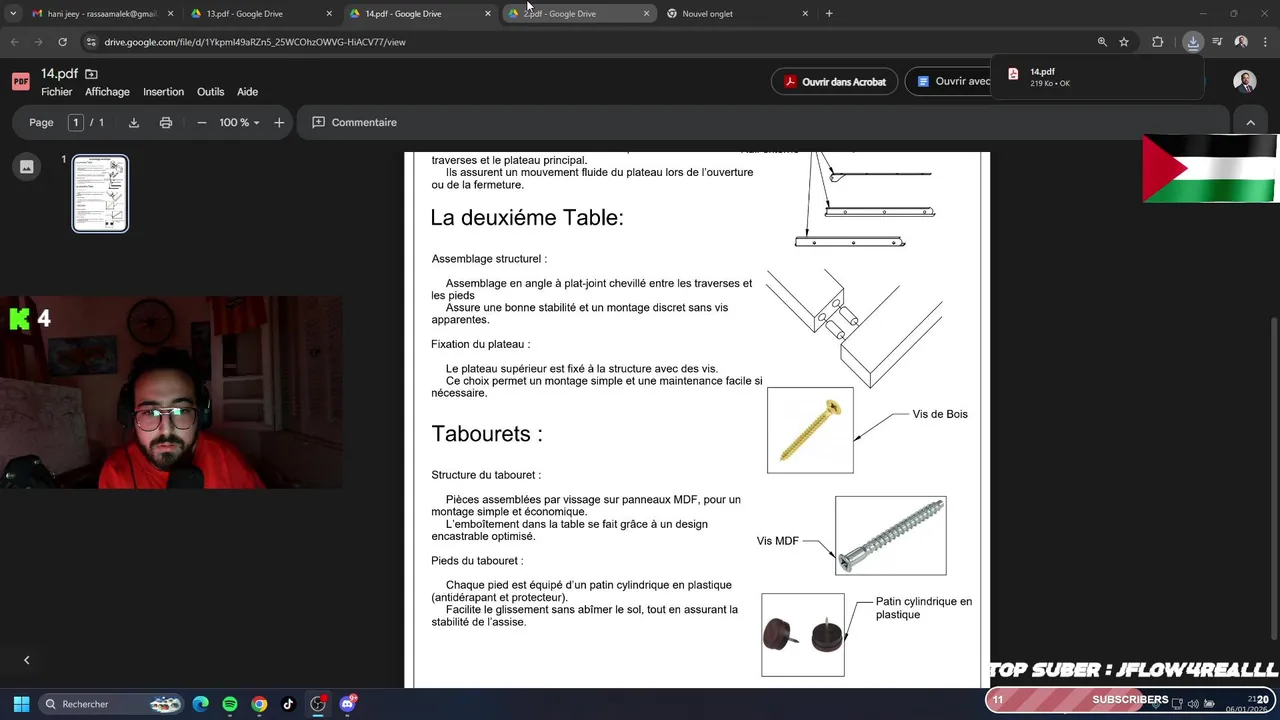1280x720 pixels.
Task: Open the browser extensions puzzle icon
Action: click(1158, 42)
